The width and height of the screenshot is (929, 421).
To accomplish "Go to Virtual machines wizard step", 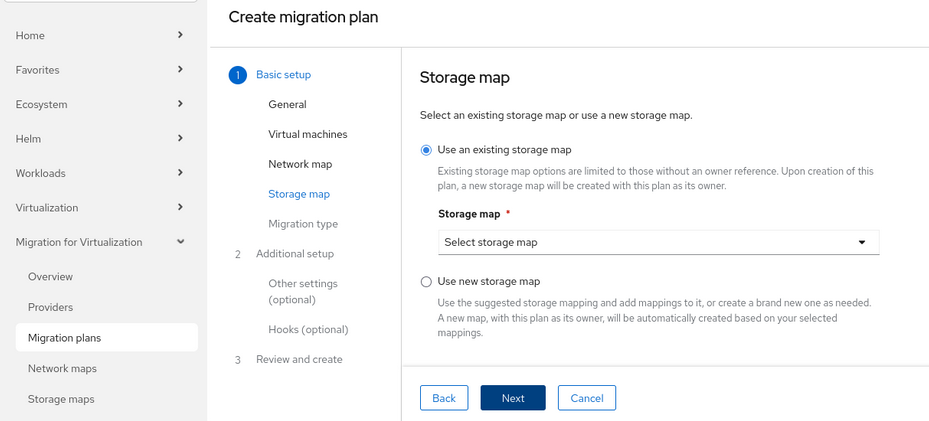I will click(x=308, y=134).
